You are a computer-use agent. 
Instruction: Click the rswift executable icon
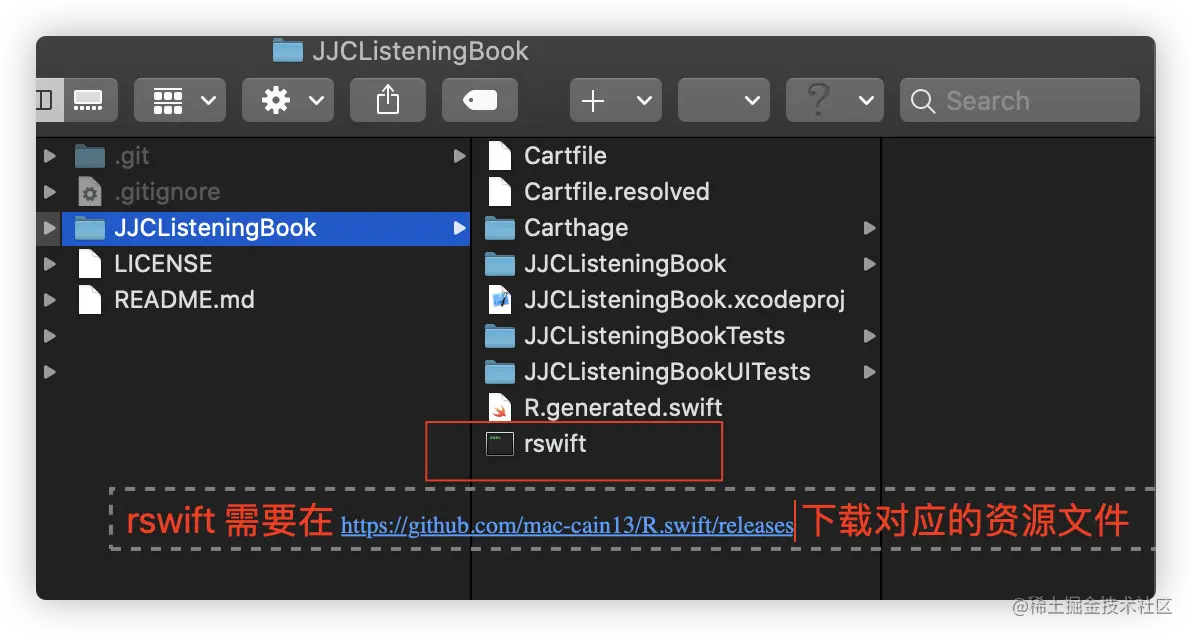(x=499, y=444)
